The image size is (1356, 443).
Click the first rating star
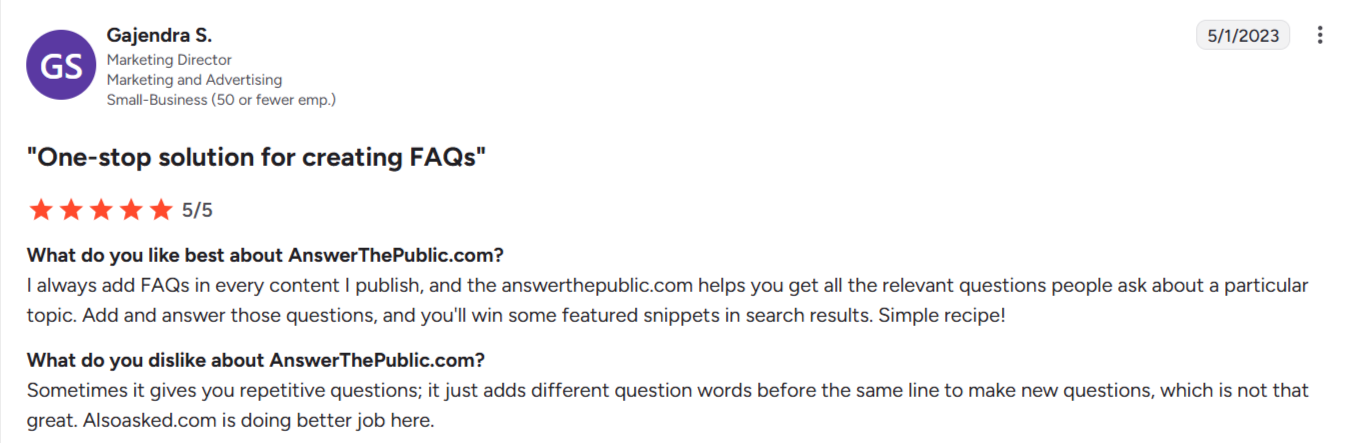[x=40, y=210]
